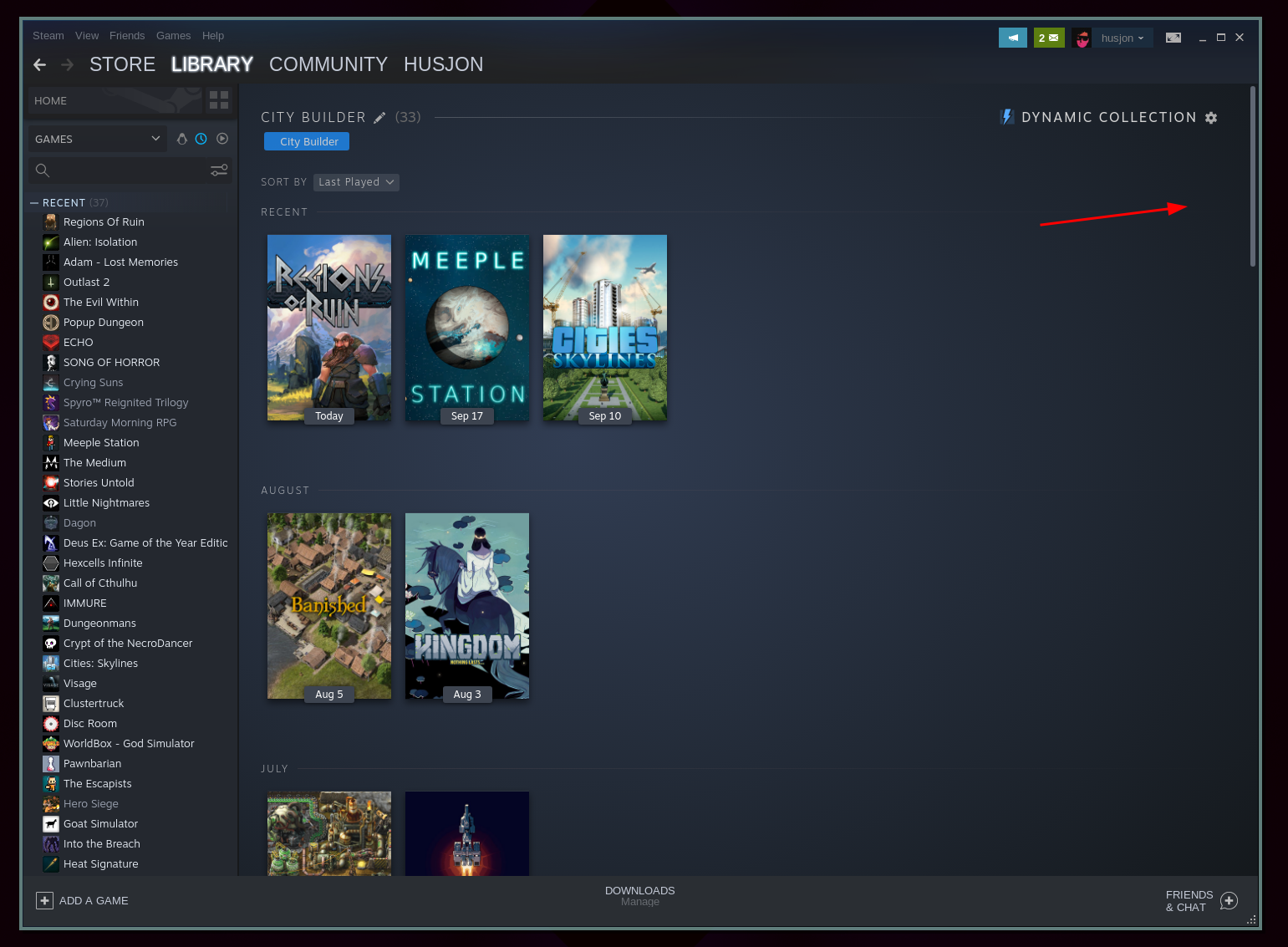Change sort order via the Last Played dropdown

coord(356,181)
